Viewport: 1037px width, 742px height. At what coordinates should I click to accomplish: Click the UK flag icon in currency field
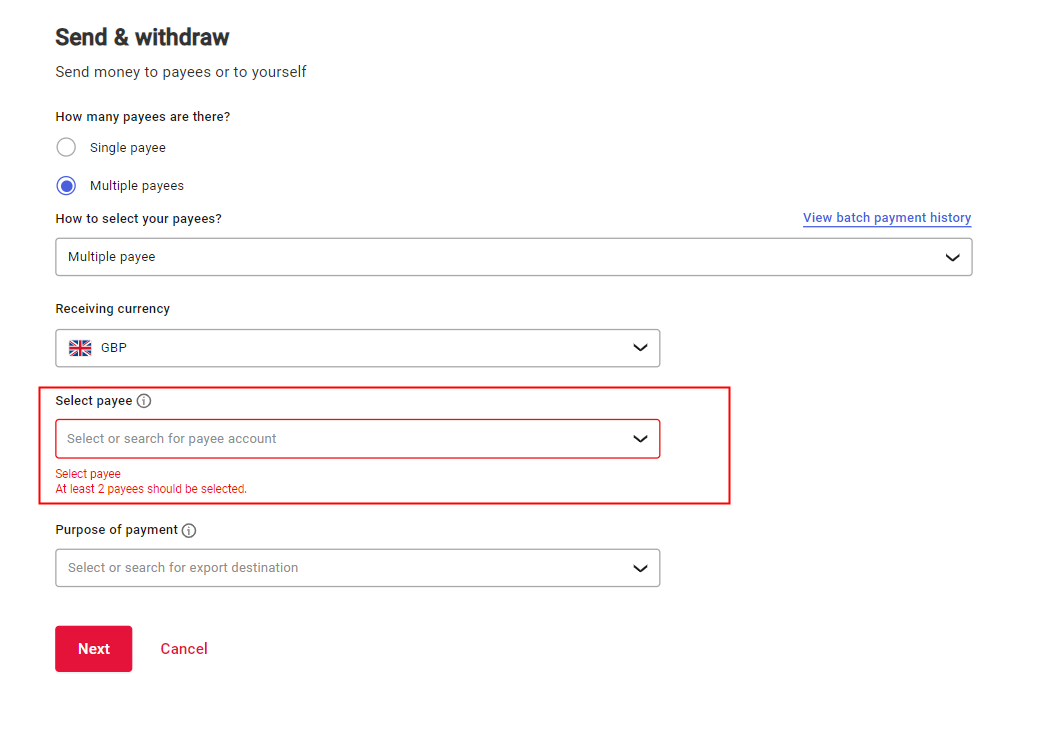[x=80, y=348]
